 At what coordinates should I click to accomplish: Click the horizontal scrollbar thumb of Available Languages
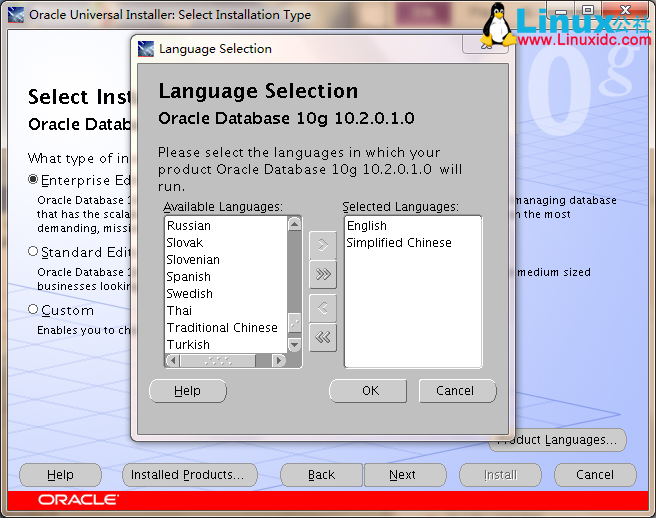(x=218, y=360)
